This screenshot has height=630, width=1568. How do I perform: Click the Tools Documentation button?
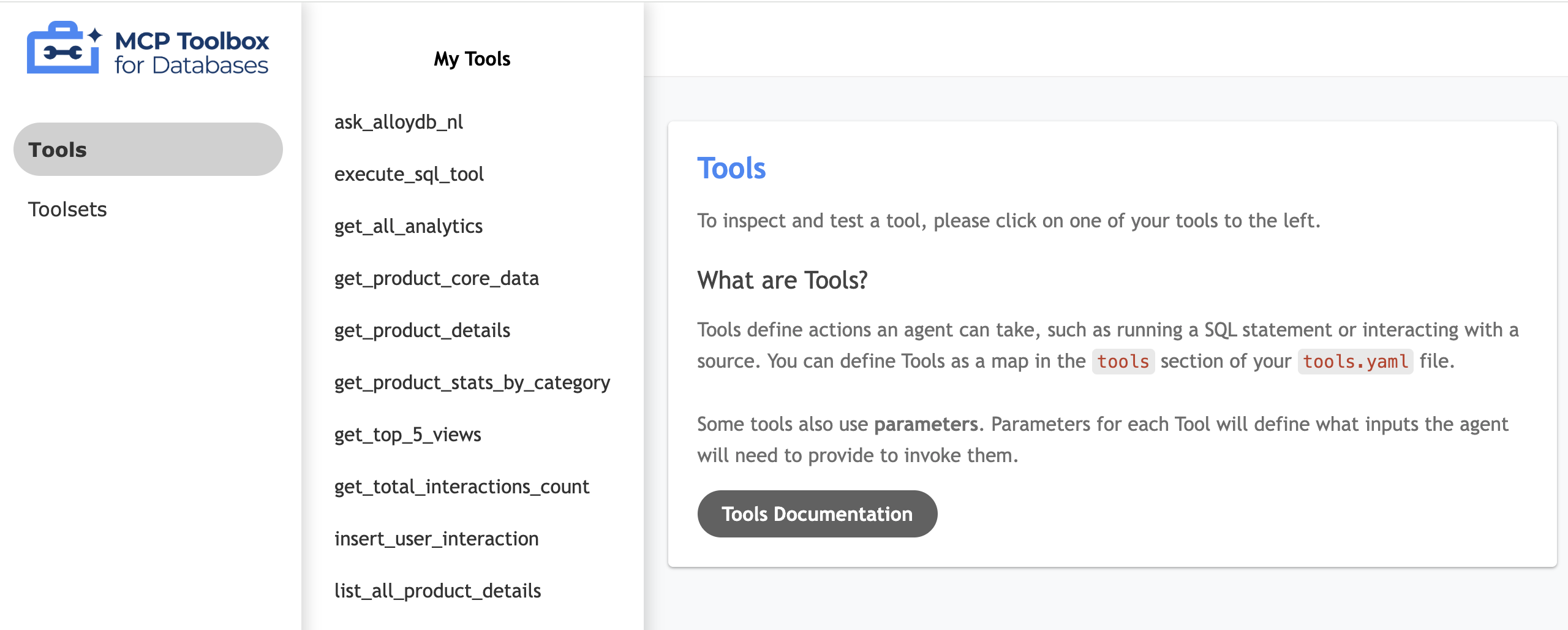(x=817, y=514)
